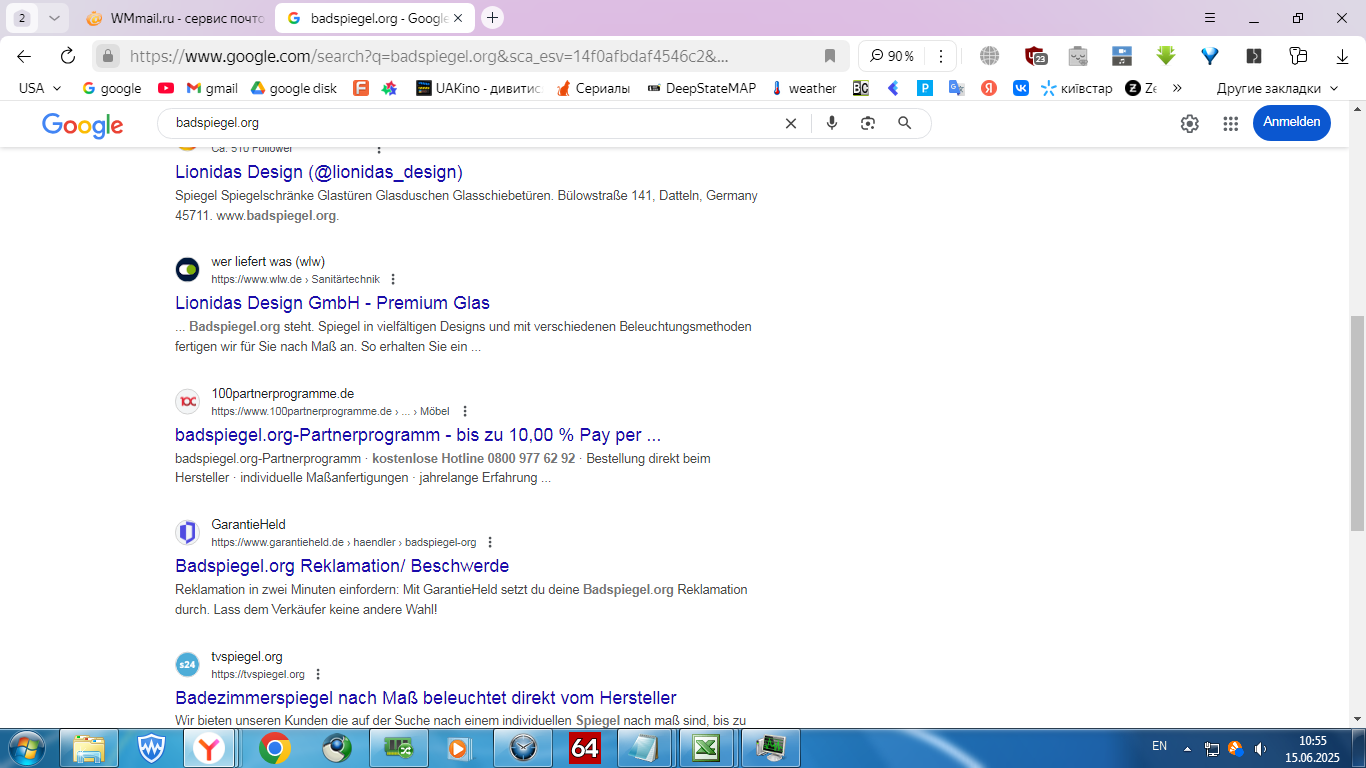The width and height of the screenshot is (1366, 768).
Task: Open the volume speaker tray icon
Action: 1260,748
